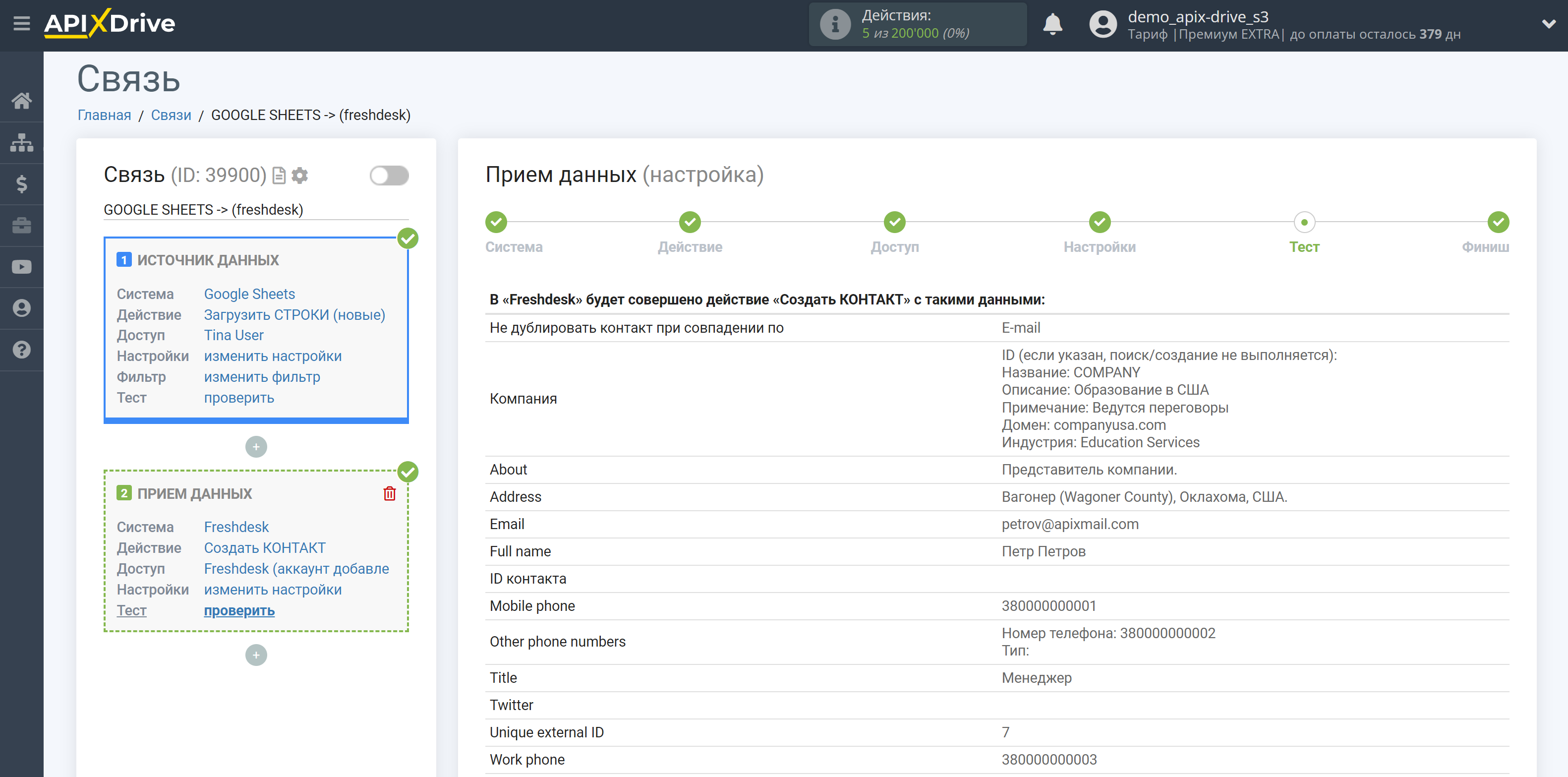The image size is (1568, 777).
Task: Edit the connection name GOOGLE SHEETS -> (freshdesk) field
Action: (x=256, y=210)
